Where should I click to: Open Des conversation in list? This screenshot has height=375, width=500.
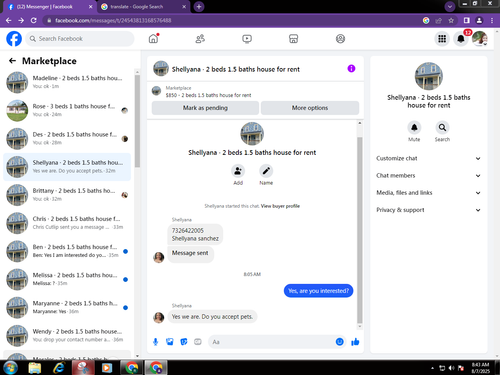tap(67, 138)
